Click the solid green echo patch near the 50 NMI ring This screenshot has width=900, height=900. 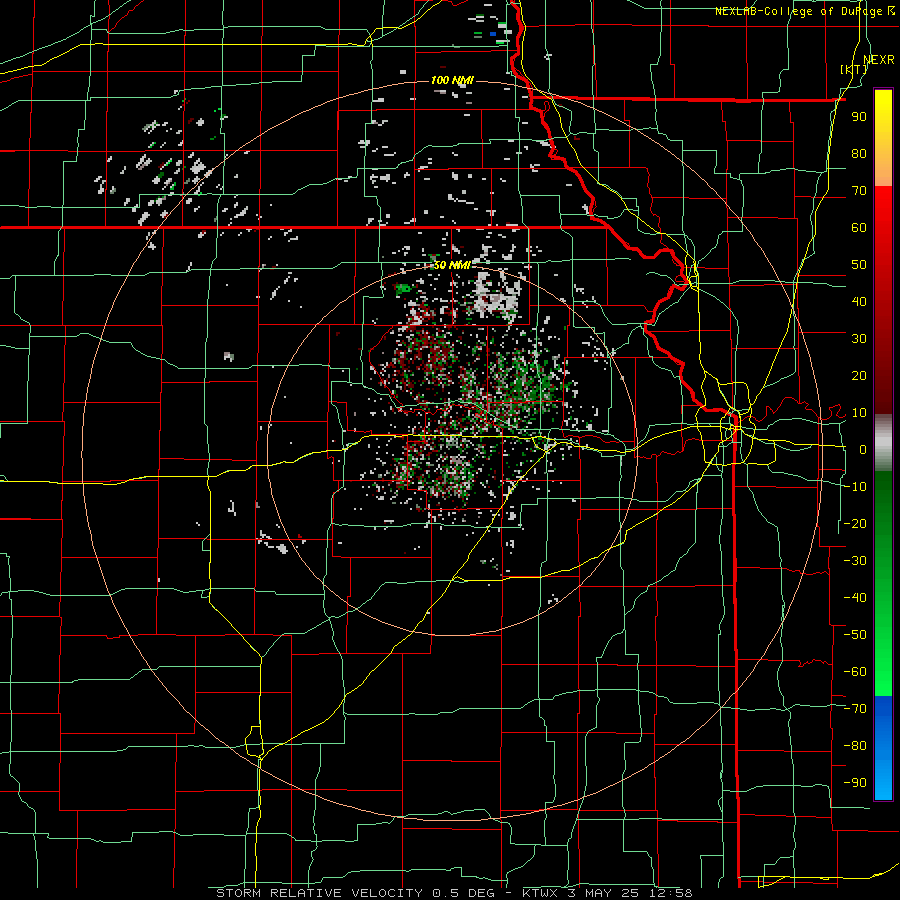[405, 289]
